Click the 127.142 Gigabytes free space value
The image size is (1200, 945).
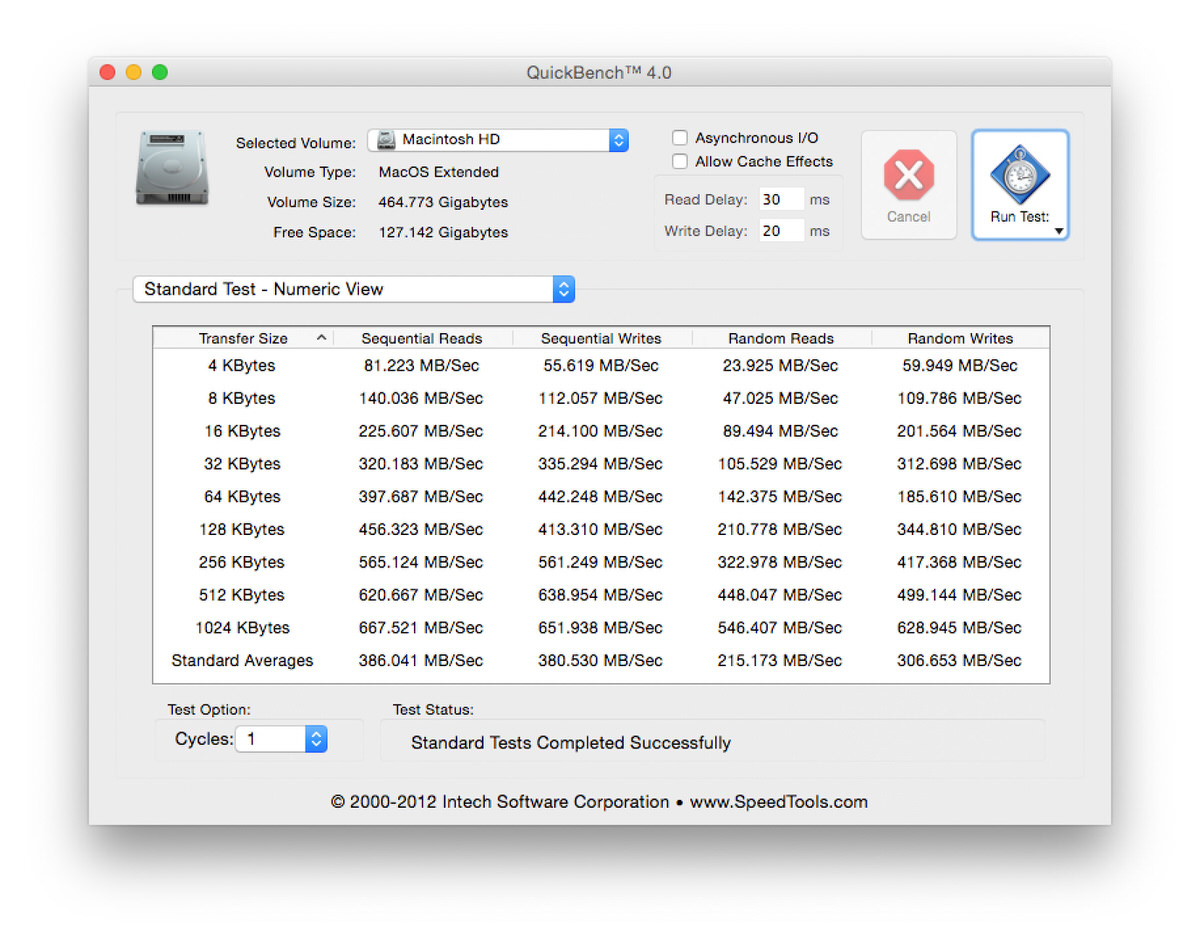[x=443, y=233]
